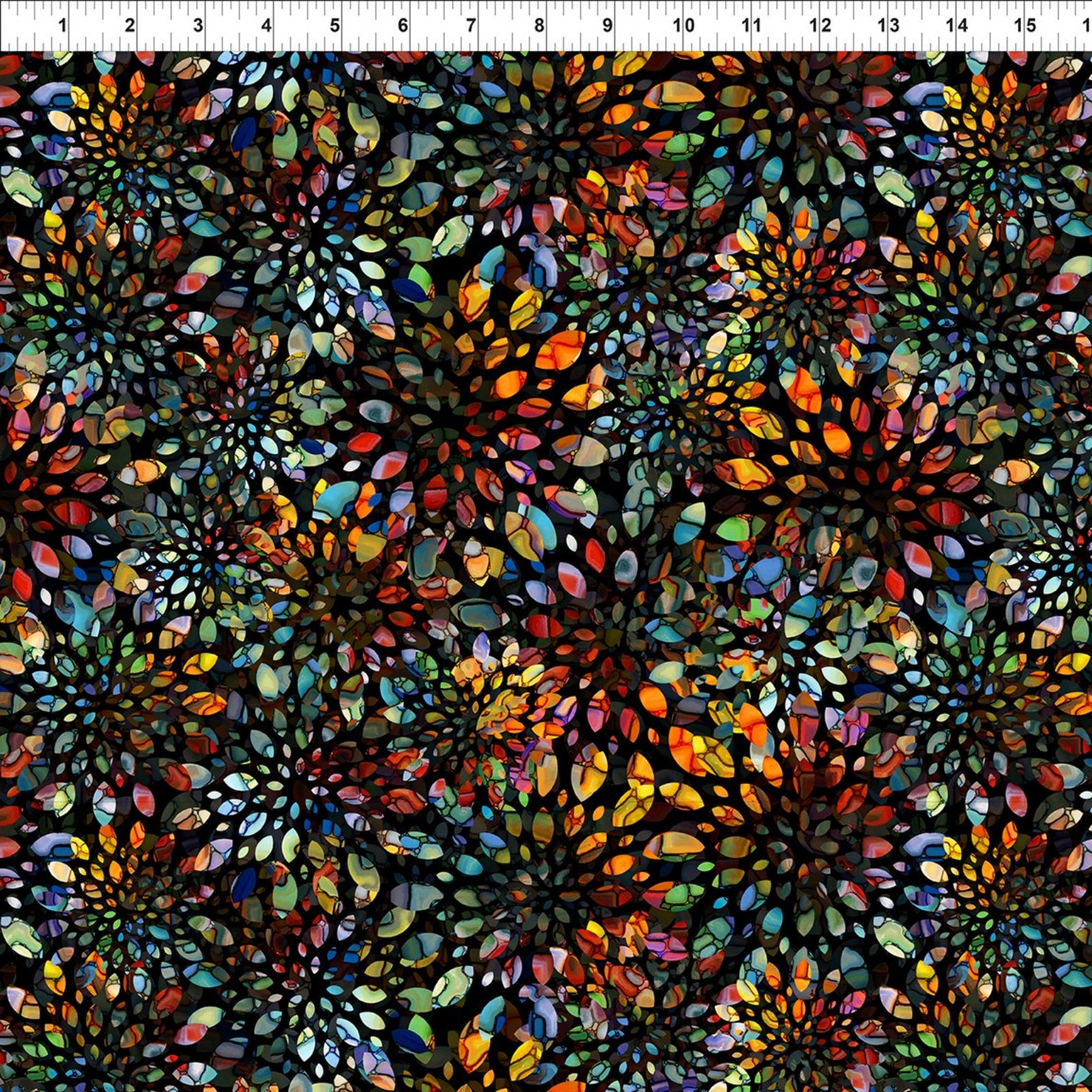Click the ruler number 3 label
Image resolution: width=1092 pixels, height=1092 pixels.
(x=198, y=26)
